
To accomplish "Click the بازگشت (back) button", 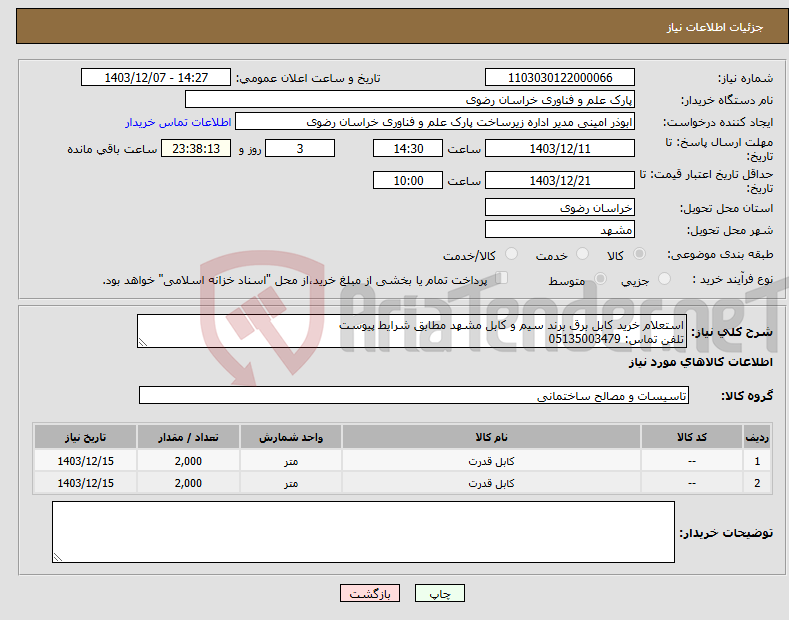I will 370,593.
